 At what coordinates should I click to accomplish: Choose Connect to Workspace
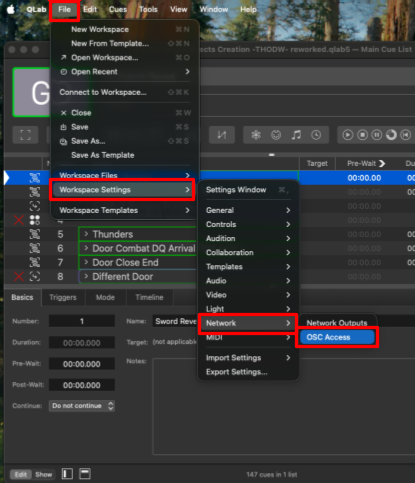[125, 92]
